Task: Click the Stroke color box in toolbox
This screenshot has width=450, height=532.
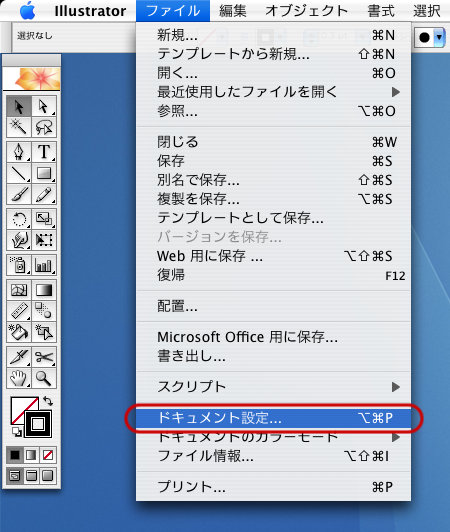Action: point(38,423)
